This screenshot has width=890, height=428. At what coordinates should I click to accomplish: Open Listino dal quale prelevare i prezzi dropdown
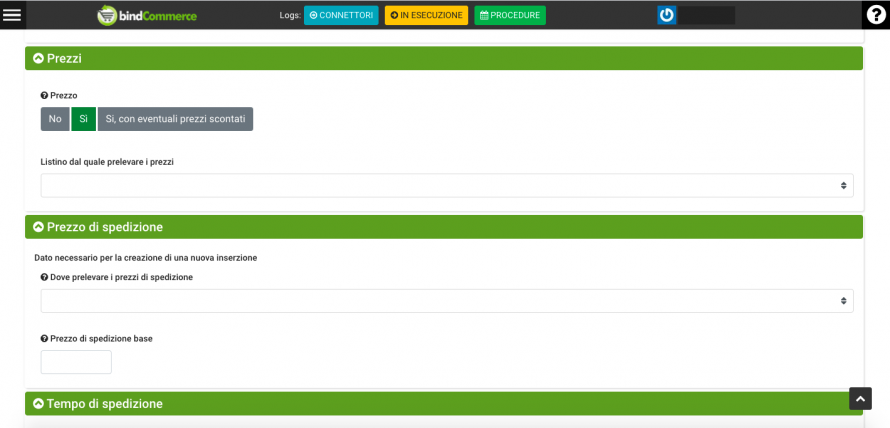(x=446, y=186)
